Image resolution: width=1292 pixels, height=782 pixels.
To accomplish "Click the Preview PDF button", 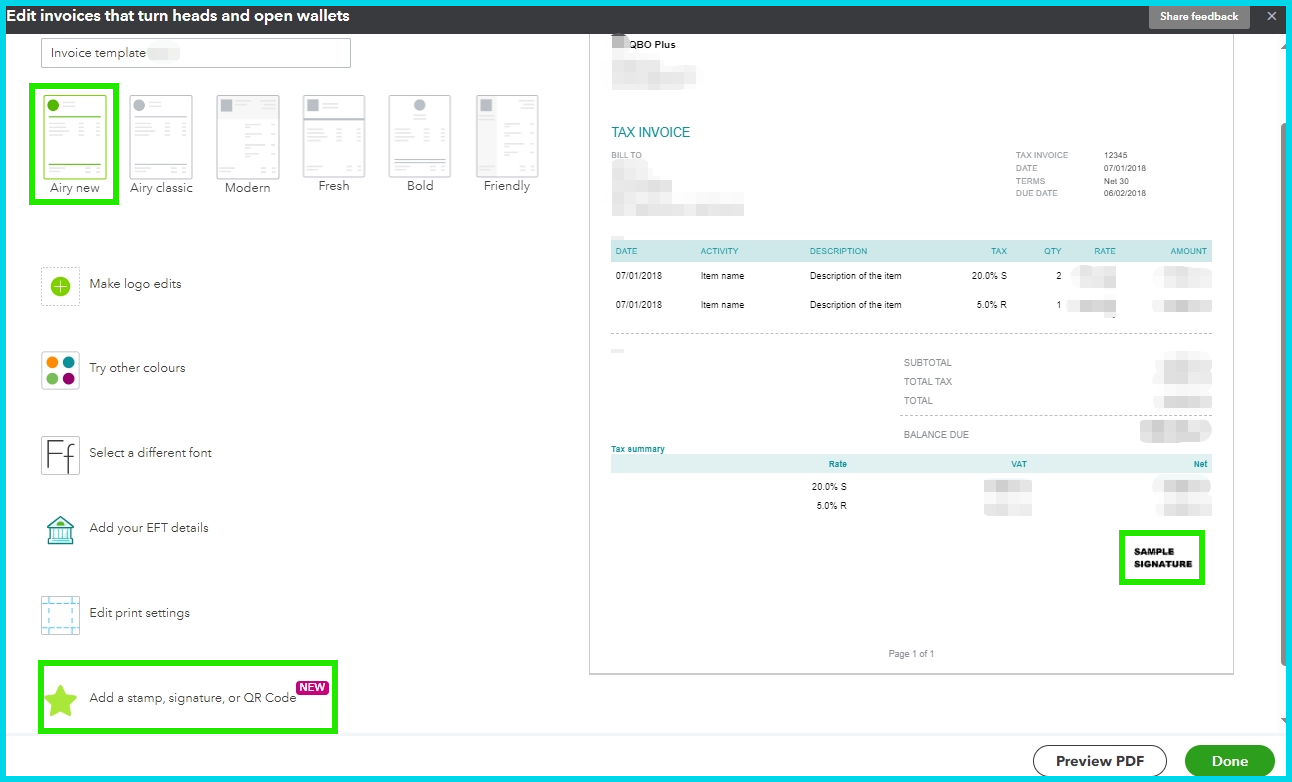I will tap(1099, 760).
